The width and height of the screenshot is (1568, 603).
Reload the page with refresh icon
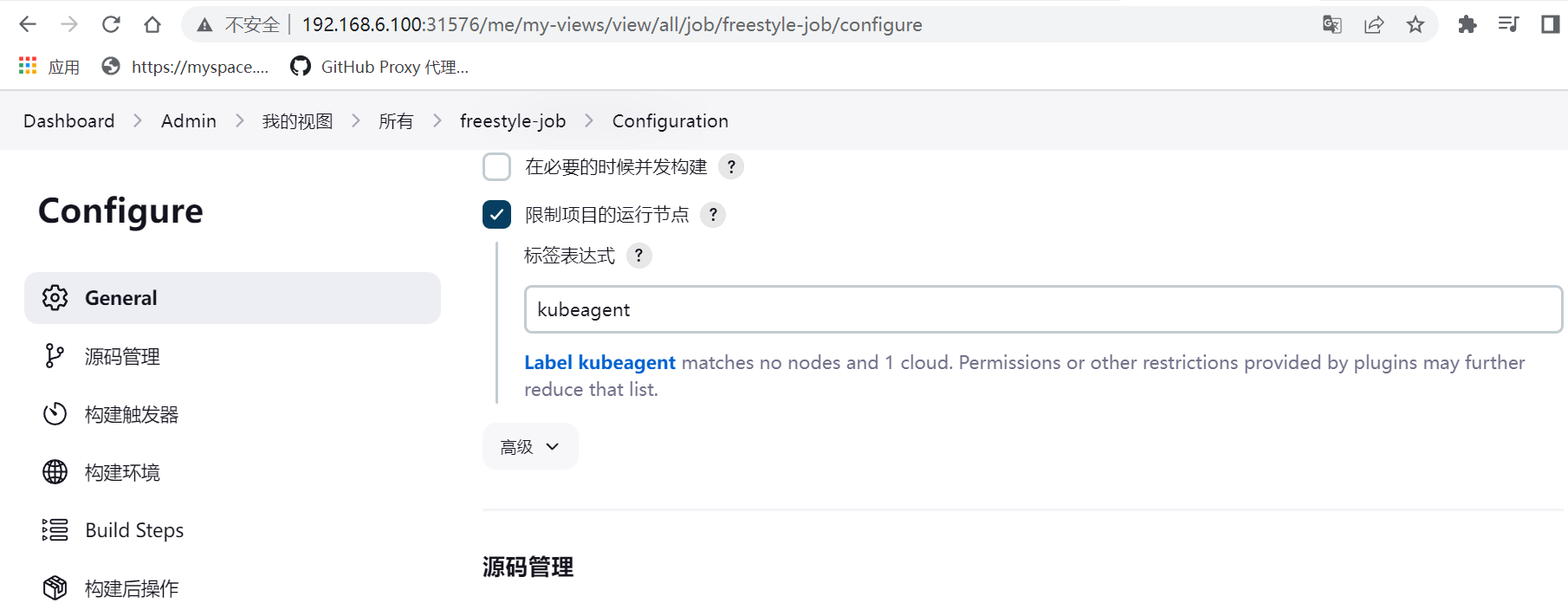point(111,24)
